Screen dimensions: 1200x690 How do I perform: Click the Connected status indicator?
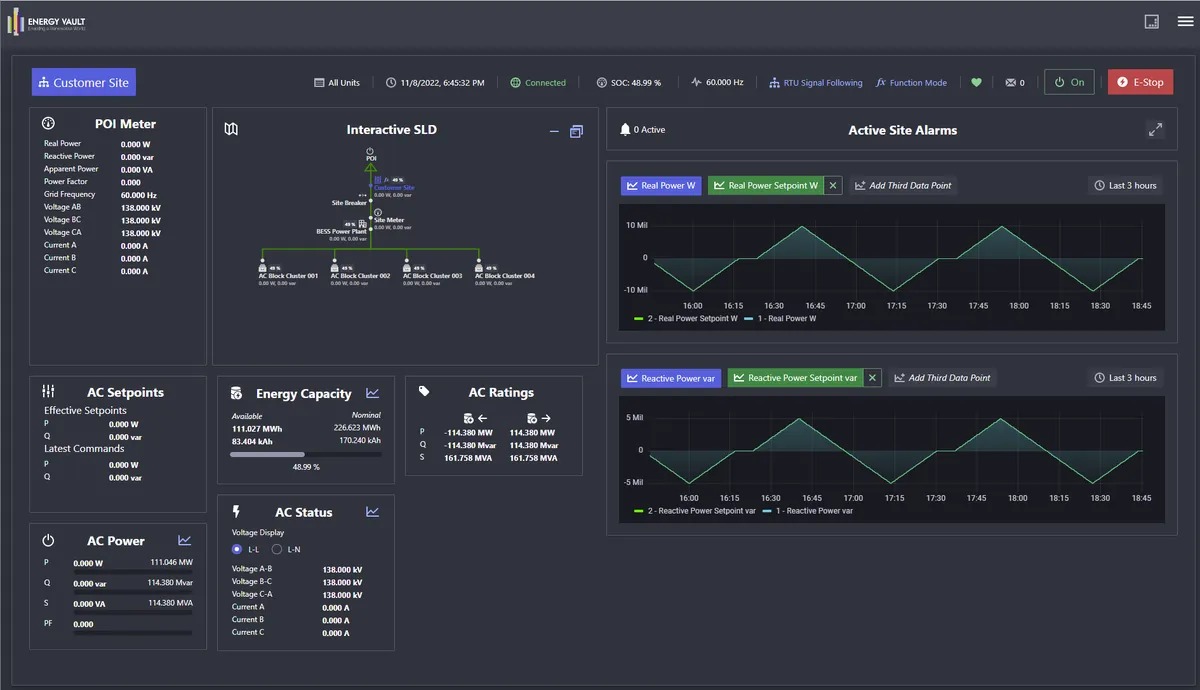[538, 83]
